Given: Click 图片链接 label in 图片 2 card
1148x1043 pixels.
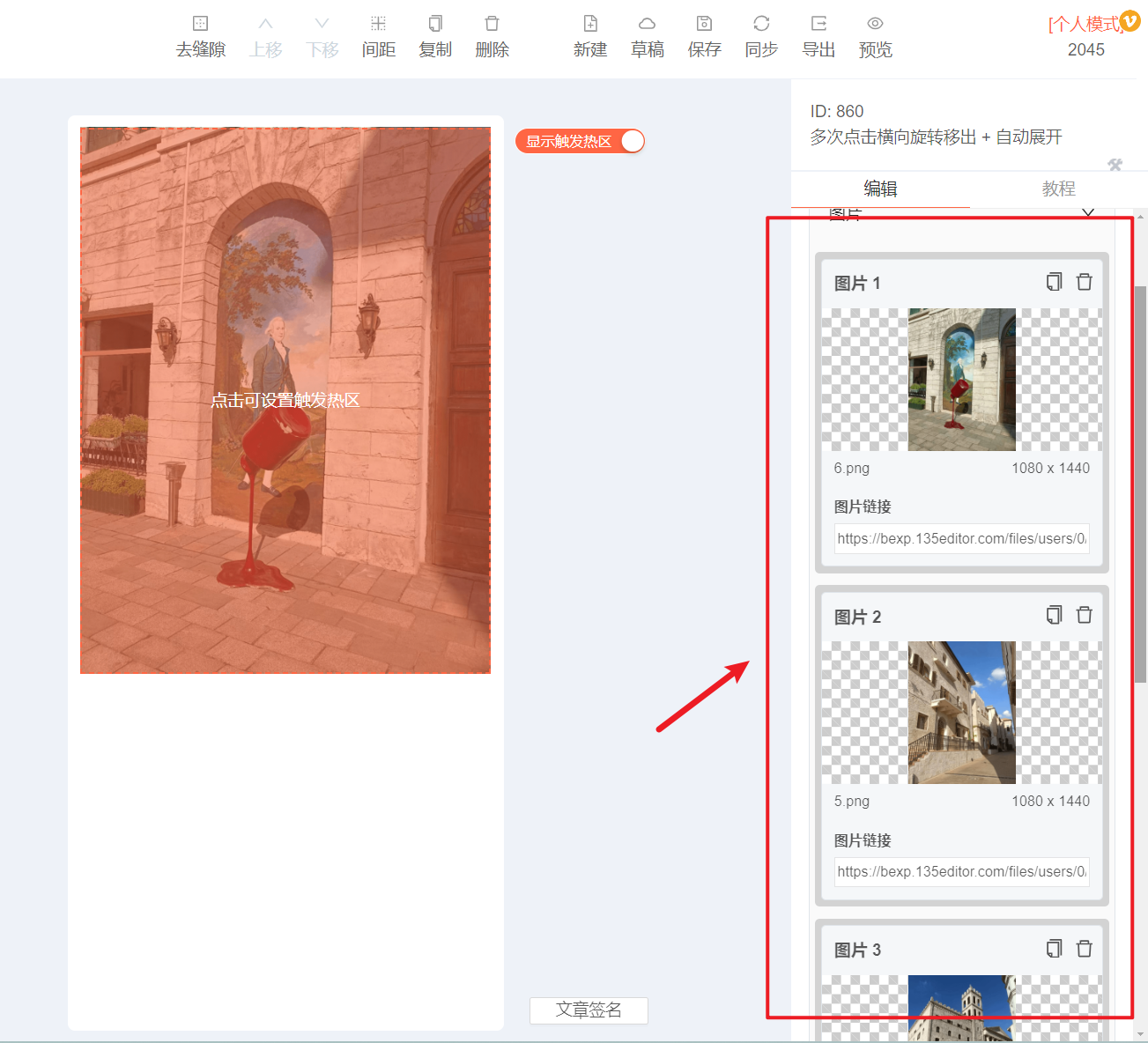Looking at the screenshot, I should pos(863,840).
